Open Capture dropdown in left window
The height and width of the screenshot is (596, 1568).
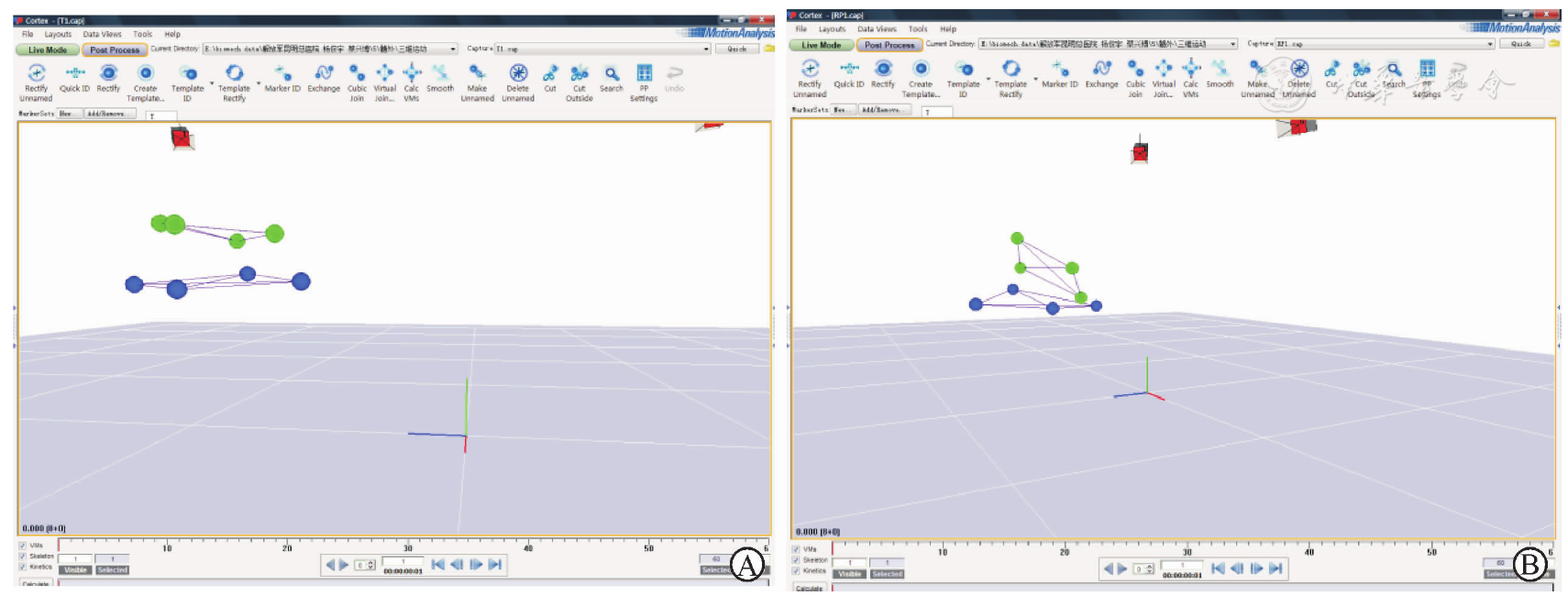(706, 50)
